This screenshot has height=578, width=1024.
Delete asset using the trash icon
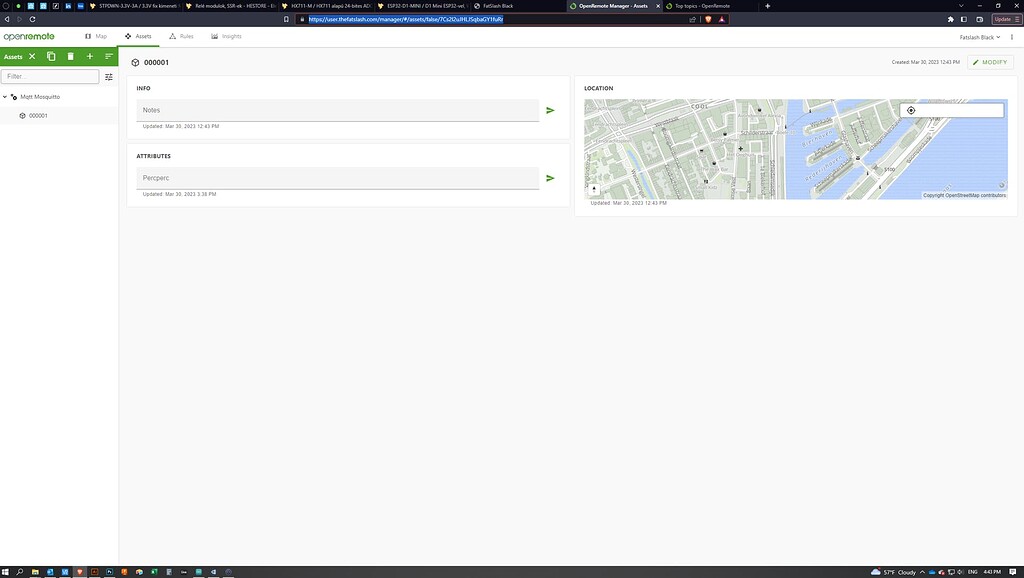70,57
